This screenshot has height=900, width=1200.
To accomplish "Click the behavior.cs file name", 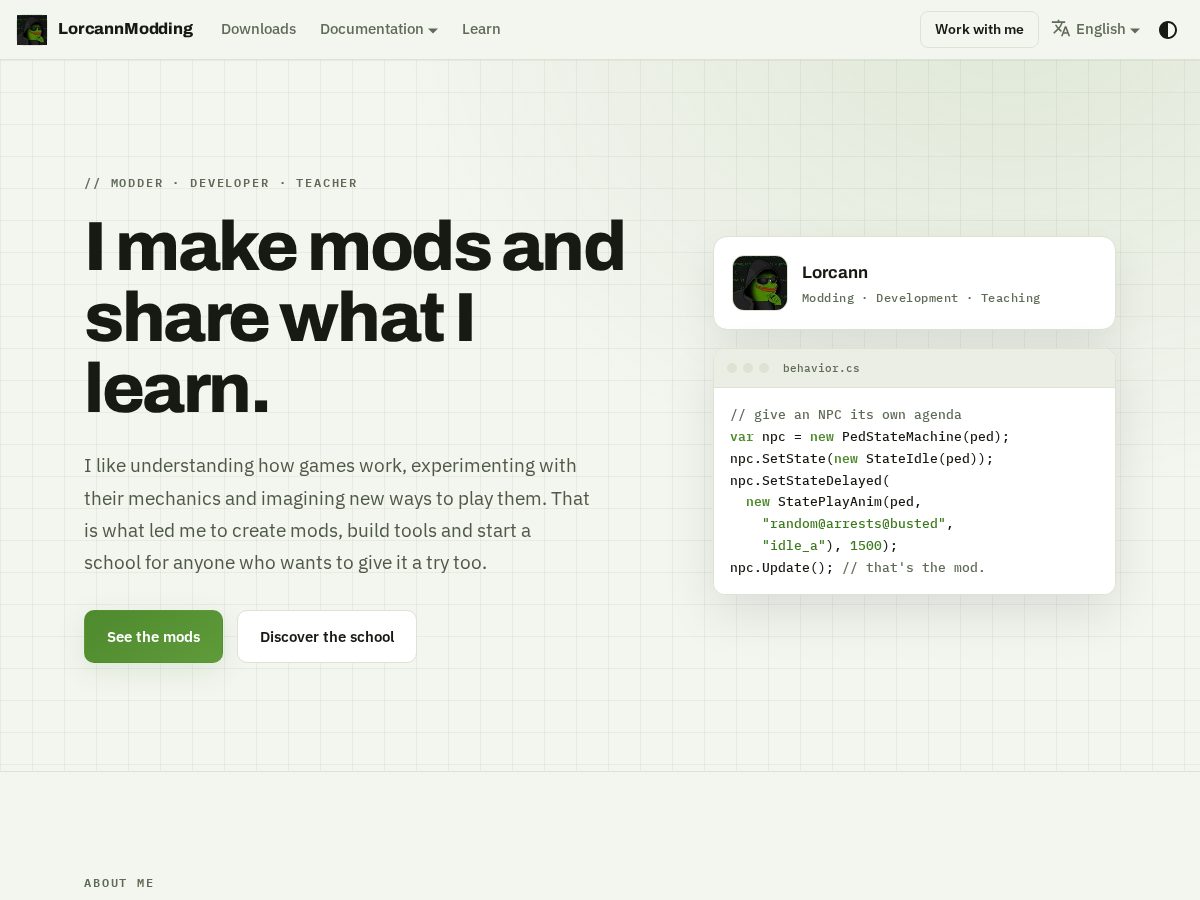I will click(x=821, y=368).
